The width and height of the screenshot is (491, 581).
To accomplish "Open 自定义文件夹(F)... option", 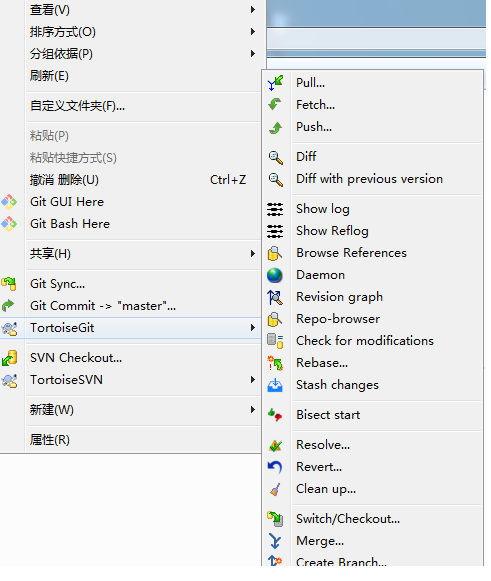I will pos(130,106).
